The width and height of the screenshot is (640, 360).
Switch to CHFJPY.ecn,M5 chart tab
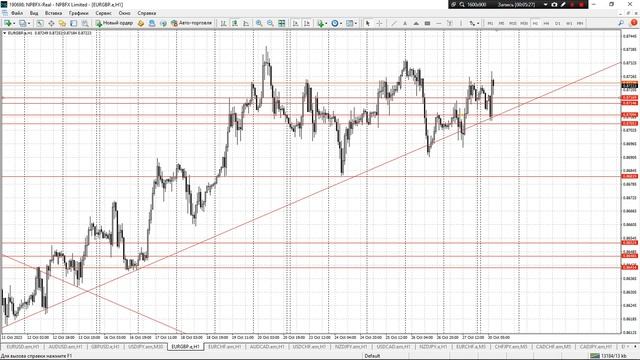tap(510, 347)
